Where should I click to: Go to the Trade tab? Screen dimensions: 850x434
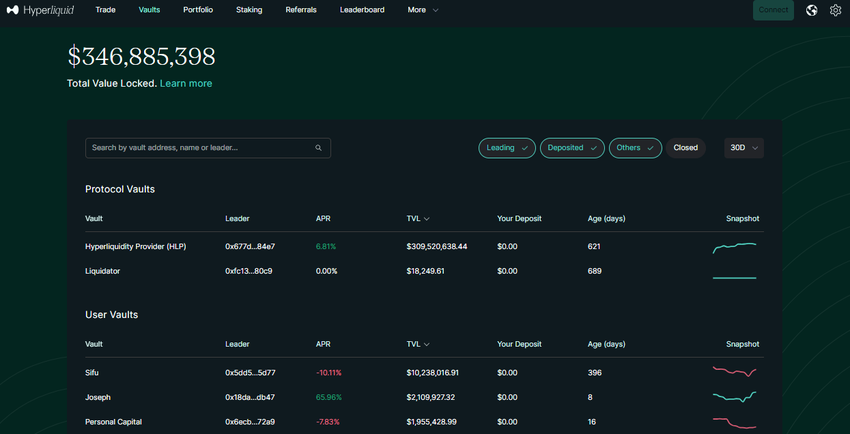pyautogui.click(x=105, y=10)
